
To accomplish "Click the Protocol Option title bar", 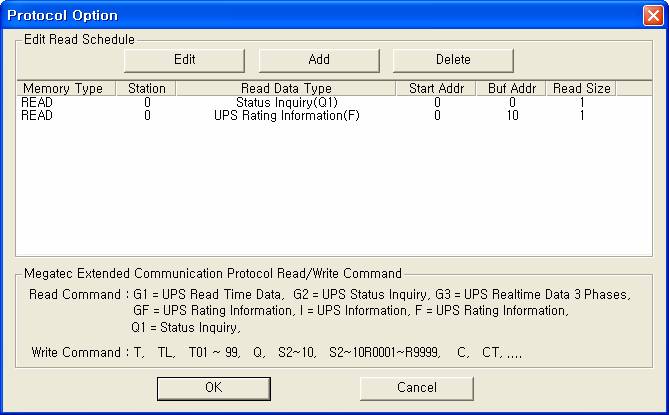I will pos(300,16).
